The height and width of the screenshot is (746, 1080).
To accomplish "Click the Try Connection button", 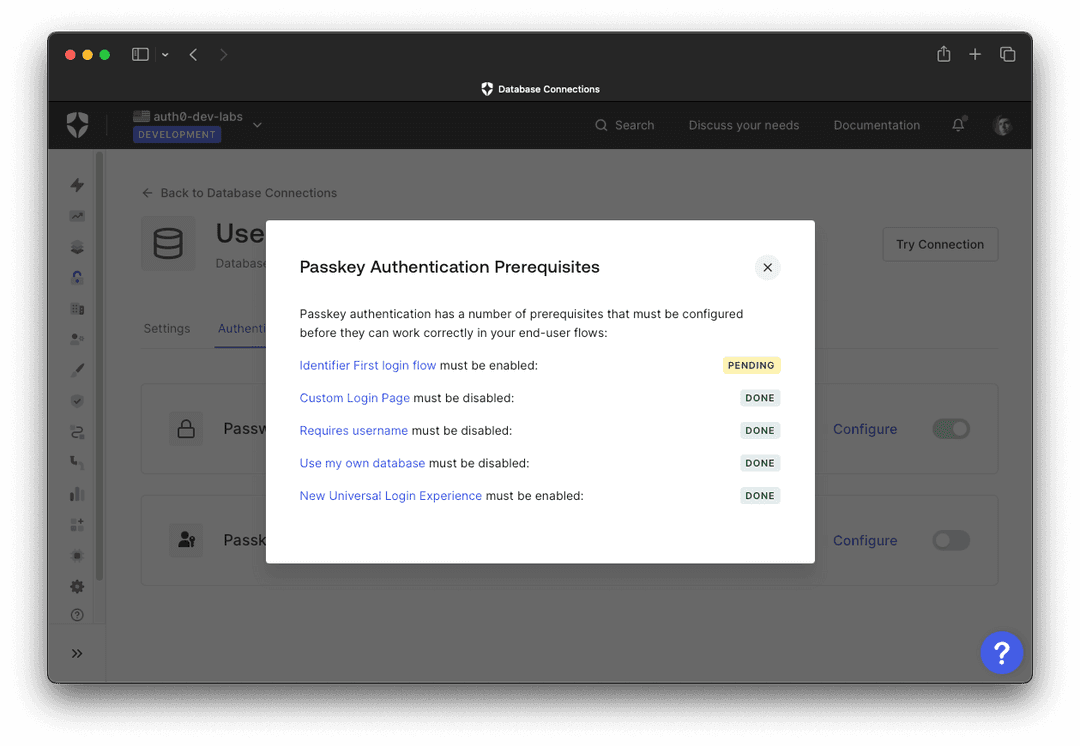I will point(939,244).
